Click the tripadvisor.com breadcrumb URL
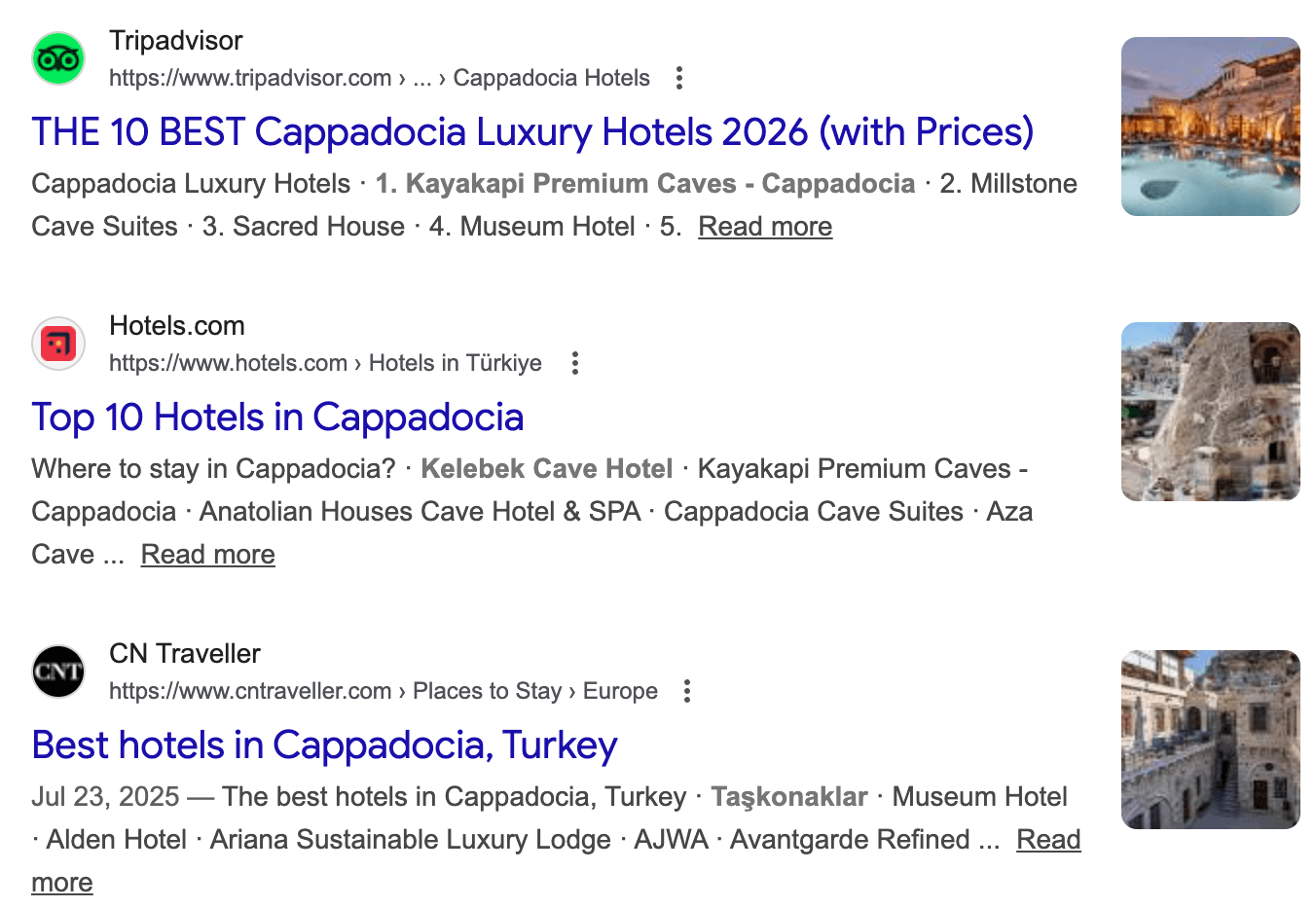The image size is (1316, 908). [x=379, y=78]
